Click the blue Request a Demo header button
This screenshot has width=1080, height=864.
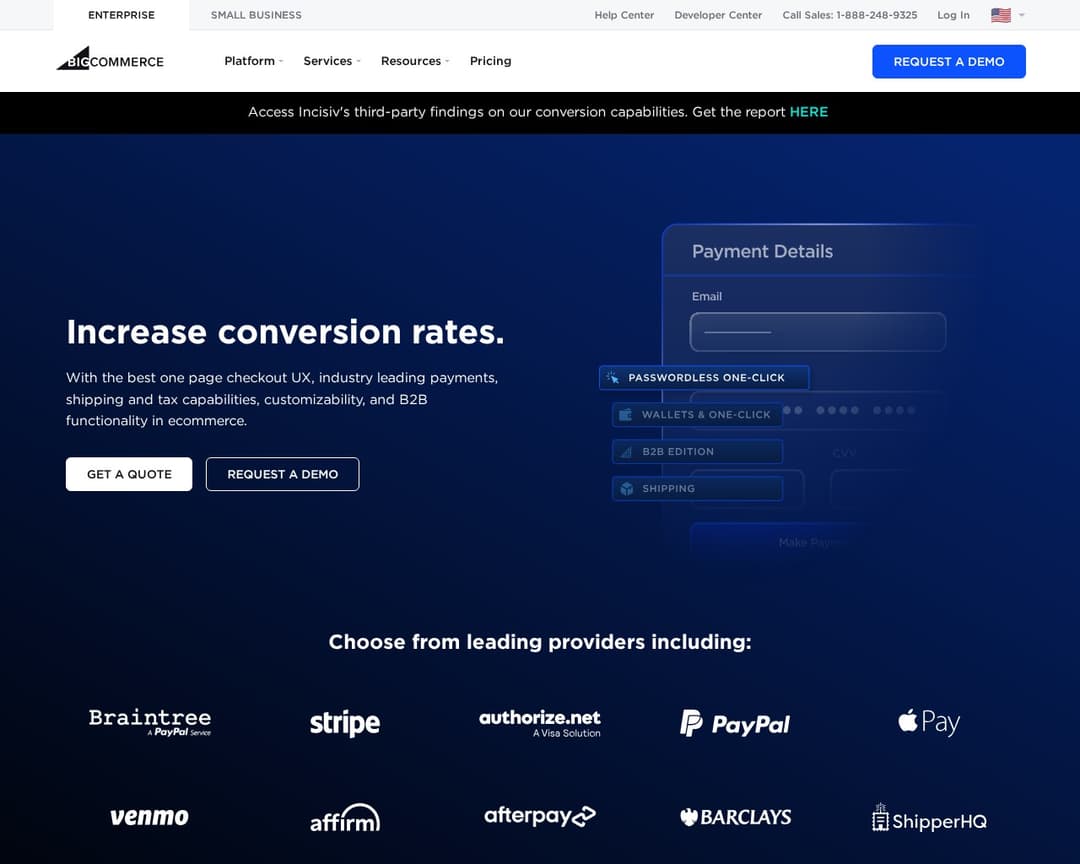coord(948,61)
